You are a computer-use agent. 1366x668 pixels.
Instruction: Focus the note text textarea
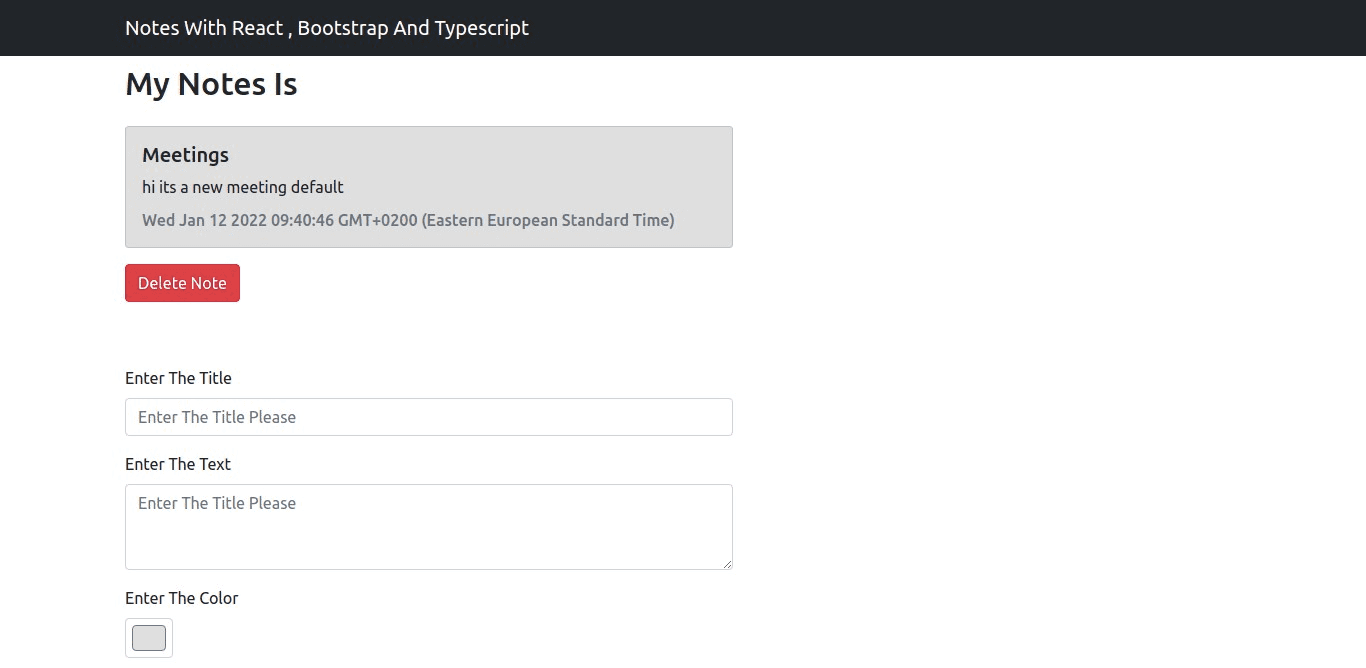(x=428, y=527)
